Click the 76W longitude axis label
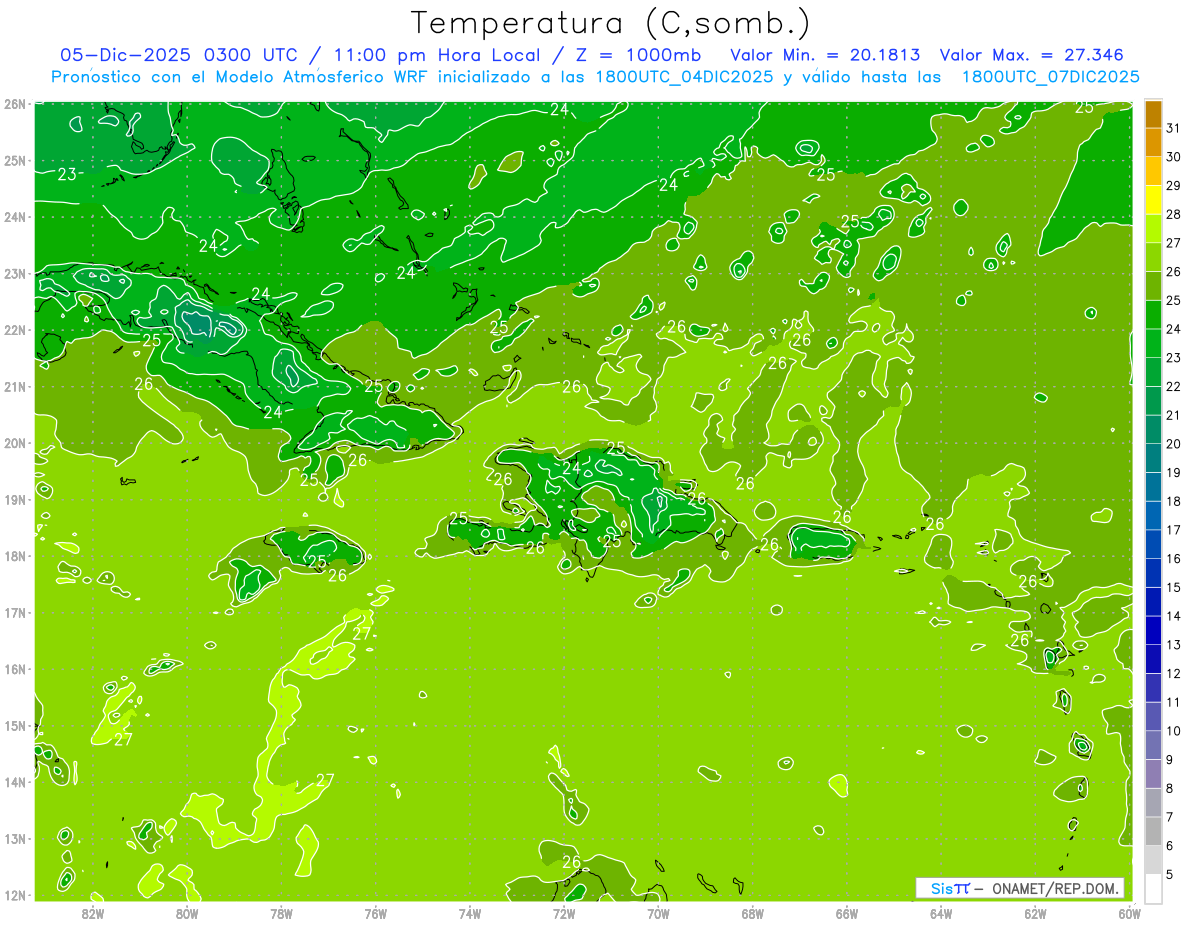 376,913
